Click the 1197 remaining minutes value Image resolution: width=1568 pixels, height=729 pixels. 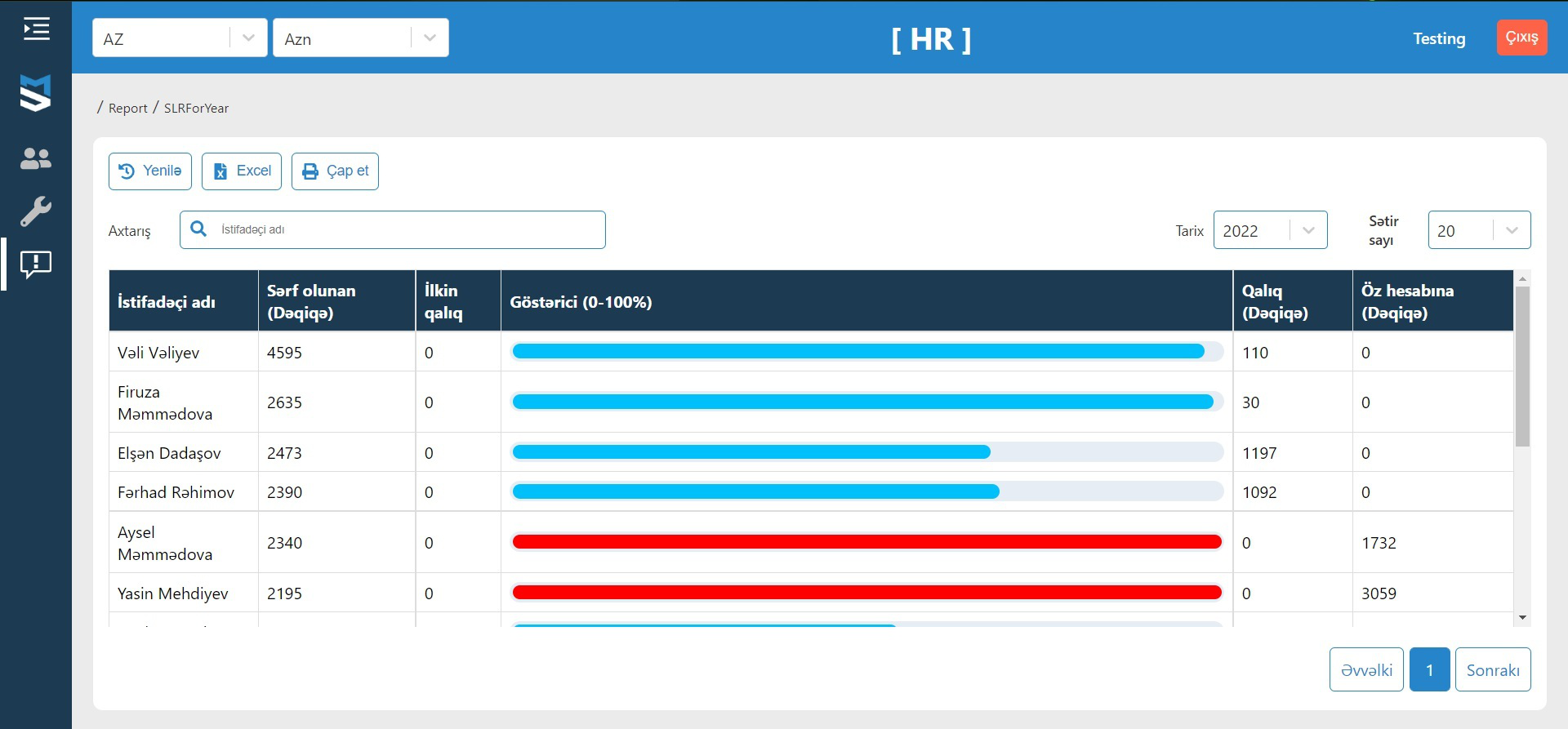pyautogui.click(x=1259, y=453)
